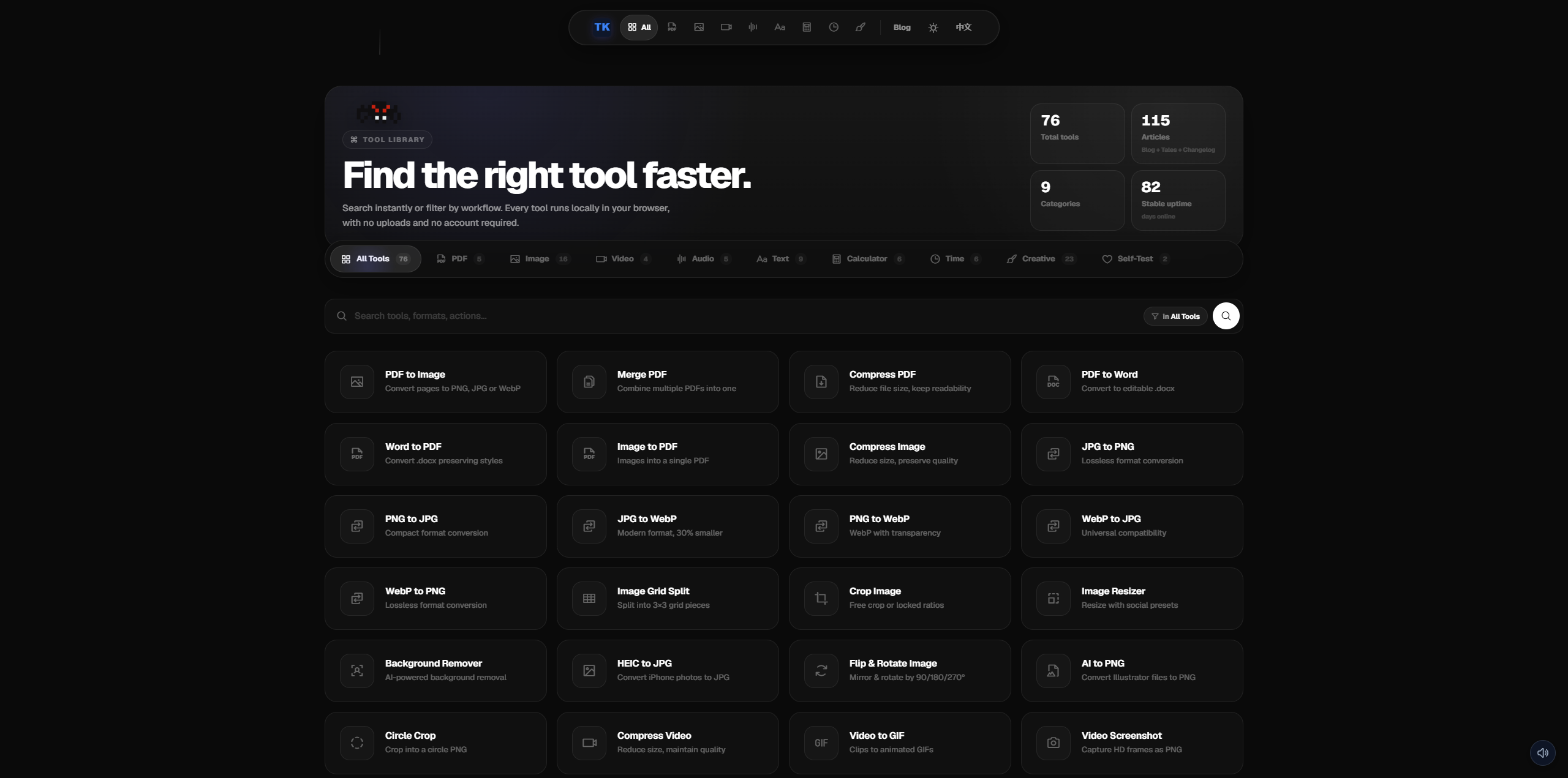Click the Circle Crop icon
The image size is (1568, 778).
click(x=357, y=743)
